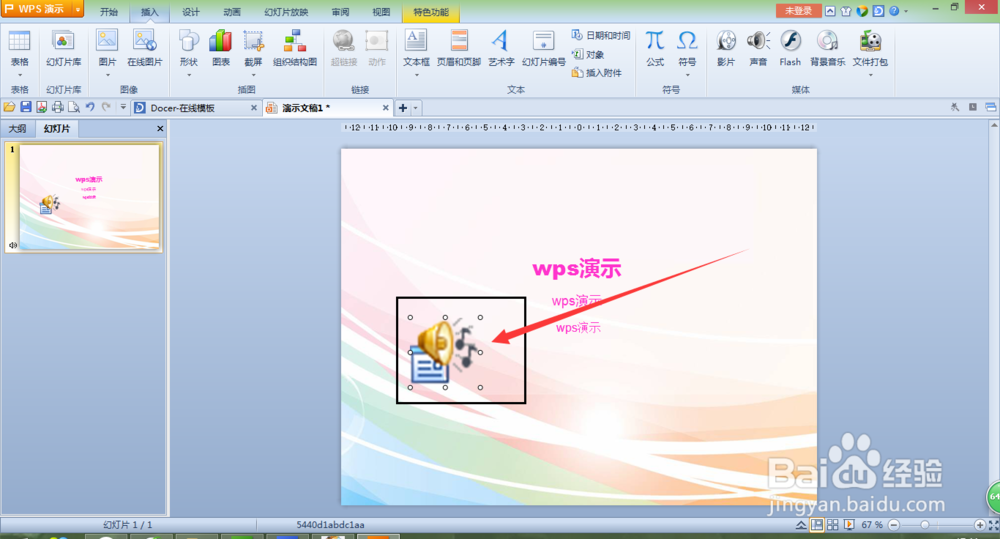Expand the 形状 dropdown arrow

189,75
